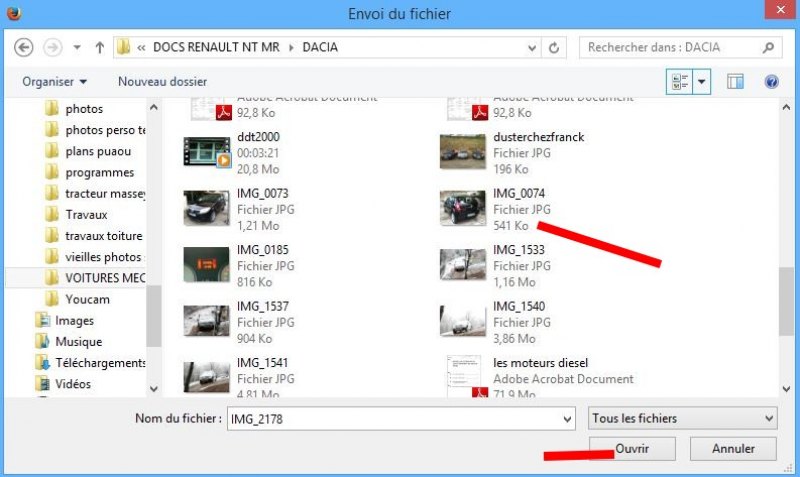The image size is (800, 477).
Task: Open Vidéos library
Action: click(73, 384)
